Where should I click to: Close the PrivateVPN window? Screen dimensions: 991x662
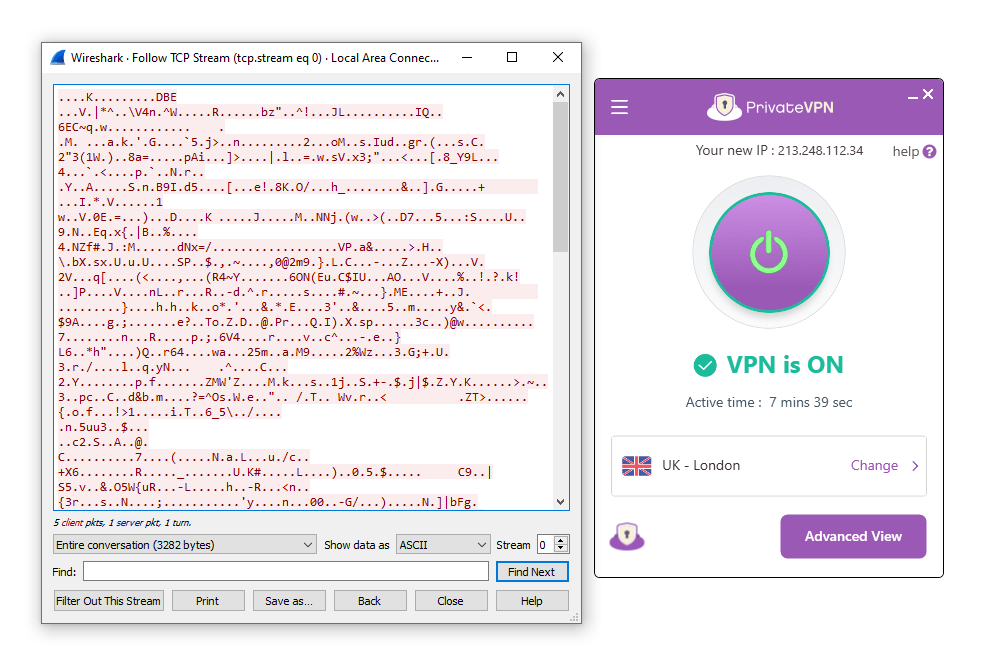[928, 94]
